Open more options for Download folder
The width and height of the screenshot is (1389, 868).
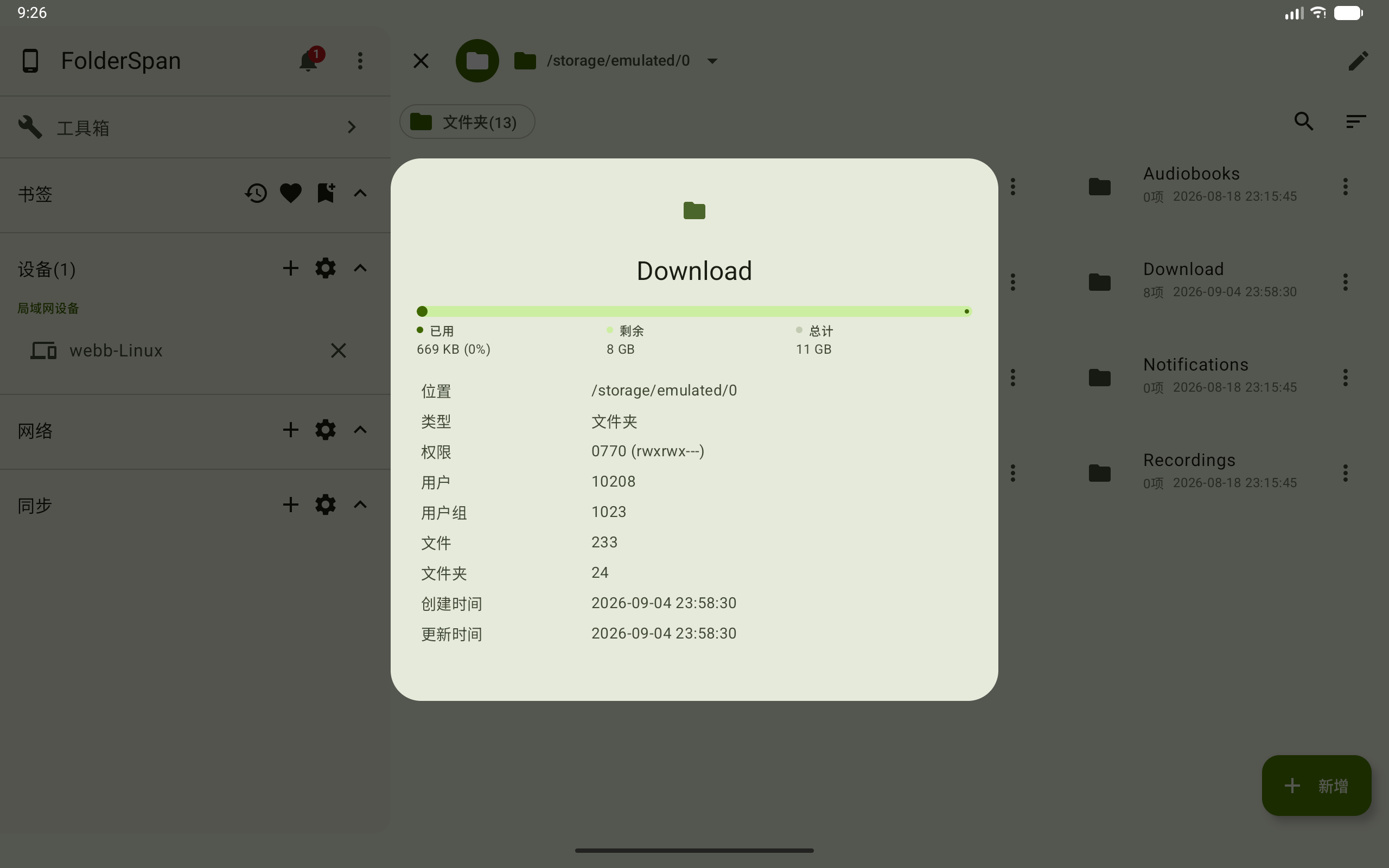pyautogui.click(x=1345, y=282)
